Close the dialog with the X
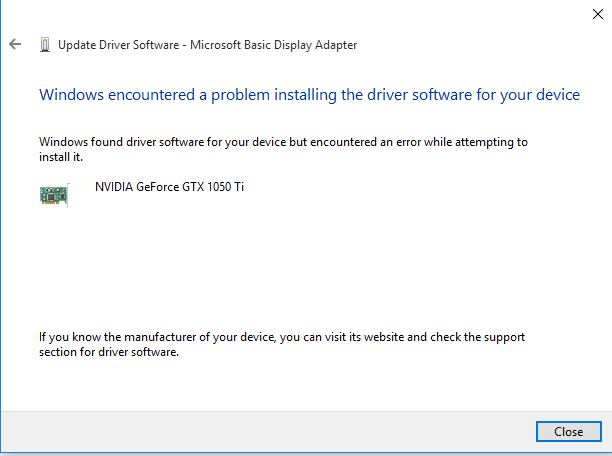The height and width of the screenshot is (456, 612). pyautogui.click(x=598, y=14)
